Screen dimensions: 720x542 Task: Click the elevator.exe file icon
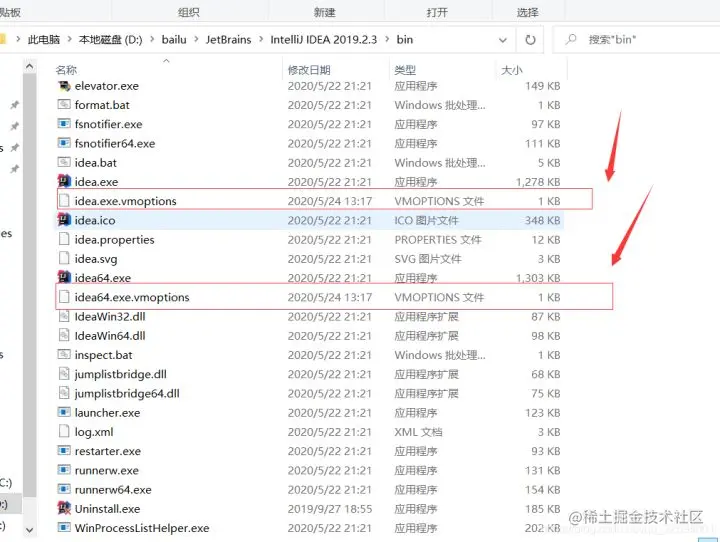pyautogui.click(x=64, y=86)
